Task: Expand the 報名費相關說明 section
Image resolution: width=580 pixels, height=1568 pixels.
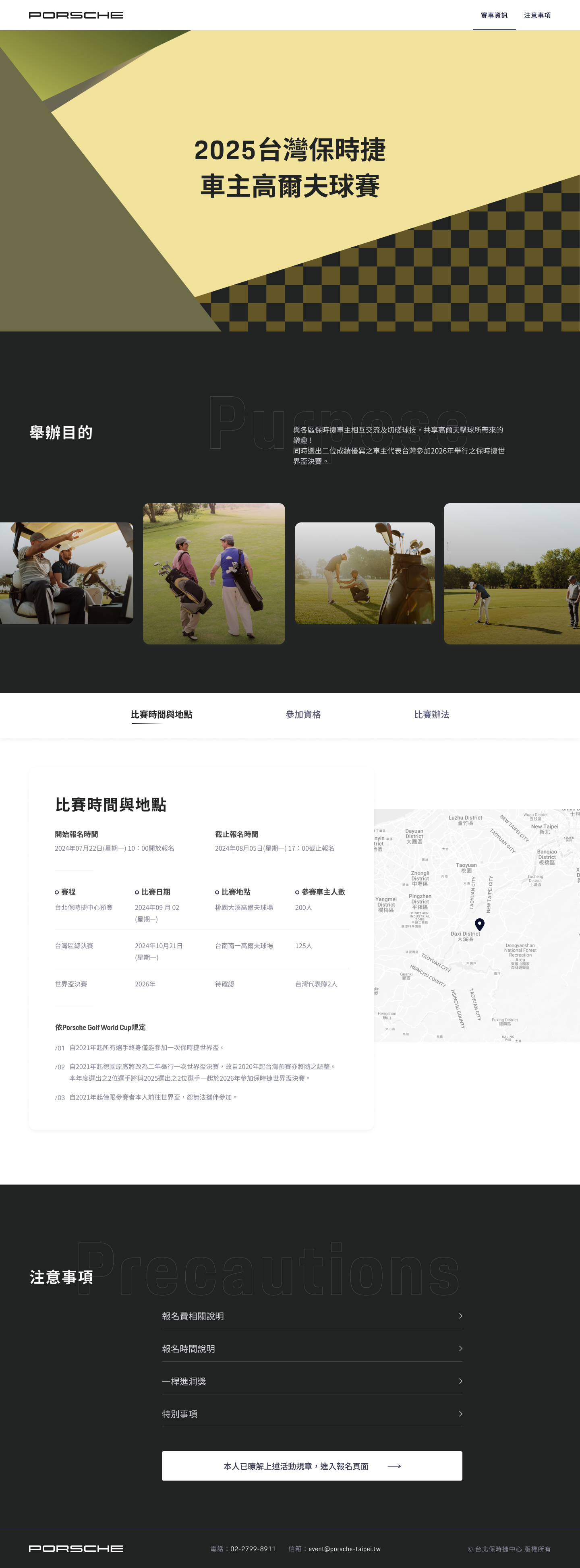Action: [x=312, y=1316]
